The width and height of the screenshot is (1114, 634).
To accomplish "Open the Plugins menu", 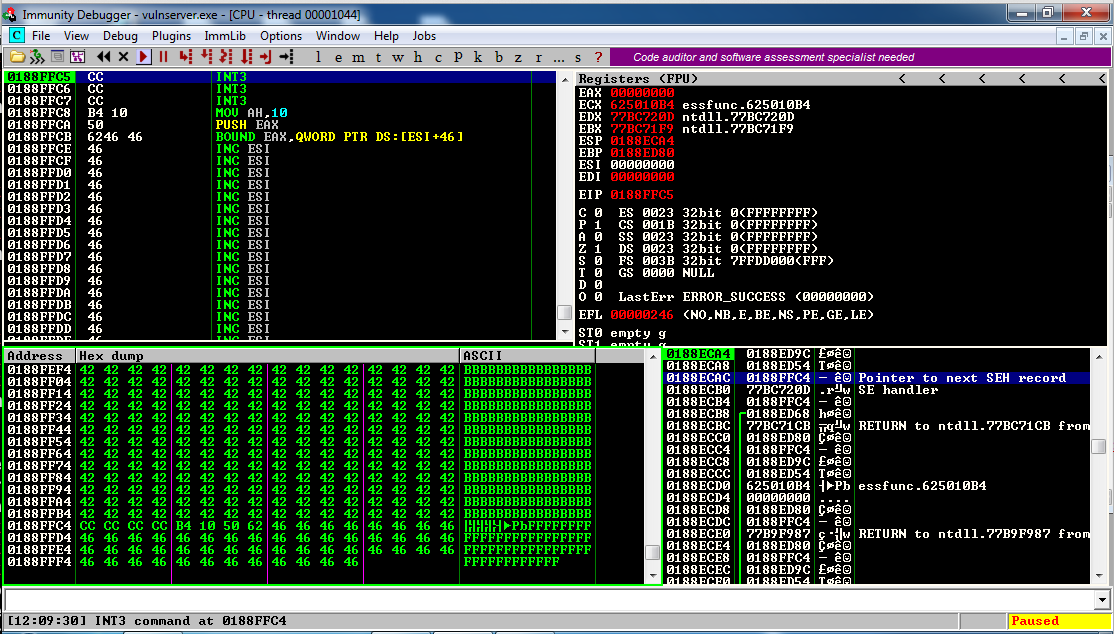I will [171, 35].
